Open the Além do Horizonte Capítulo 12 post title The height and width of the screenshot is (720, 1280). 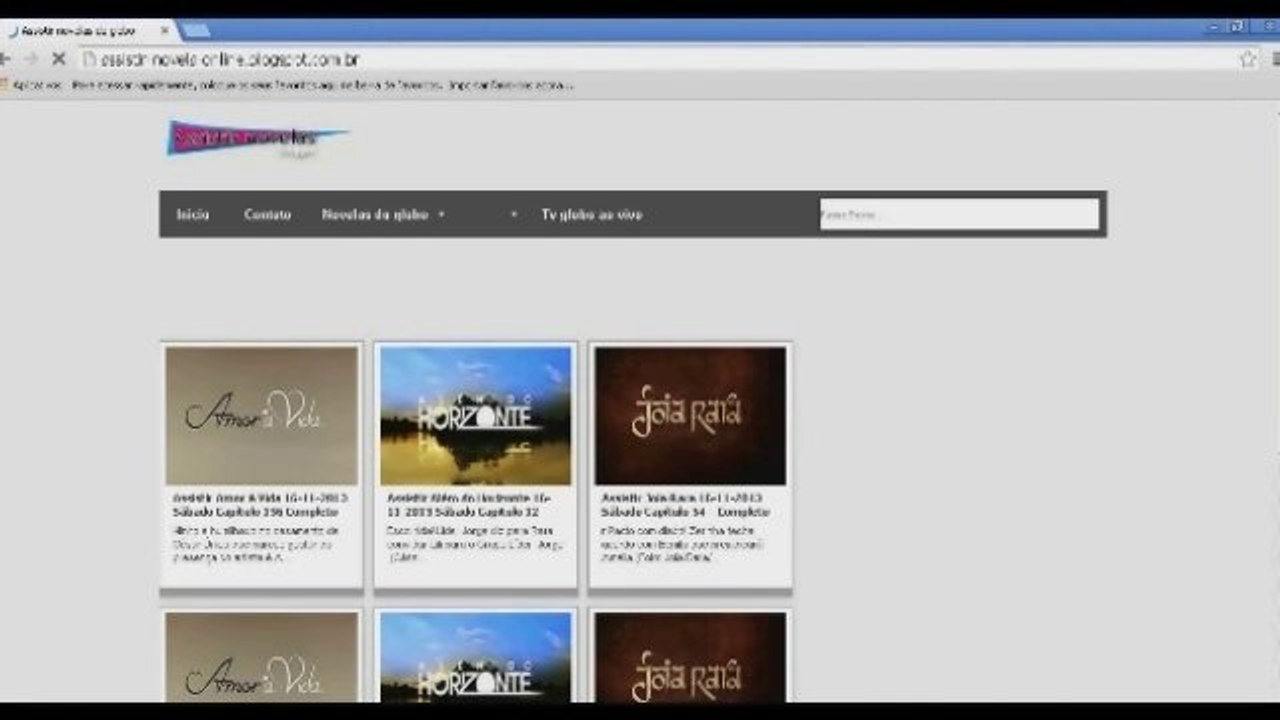pyautogui.click(x=470, y=505)
